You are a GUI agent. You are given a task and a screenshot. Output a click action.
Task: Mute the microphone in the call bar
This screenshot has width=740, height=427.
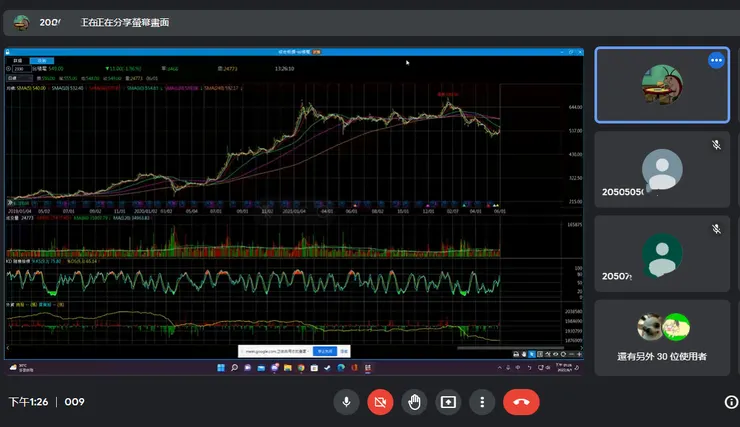pyautogui.click(x=346, y=402)
